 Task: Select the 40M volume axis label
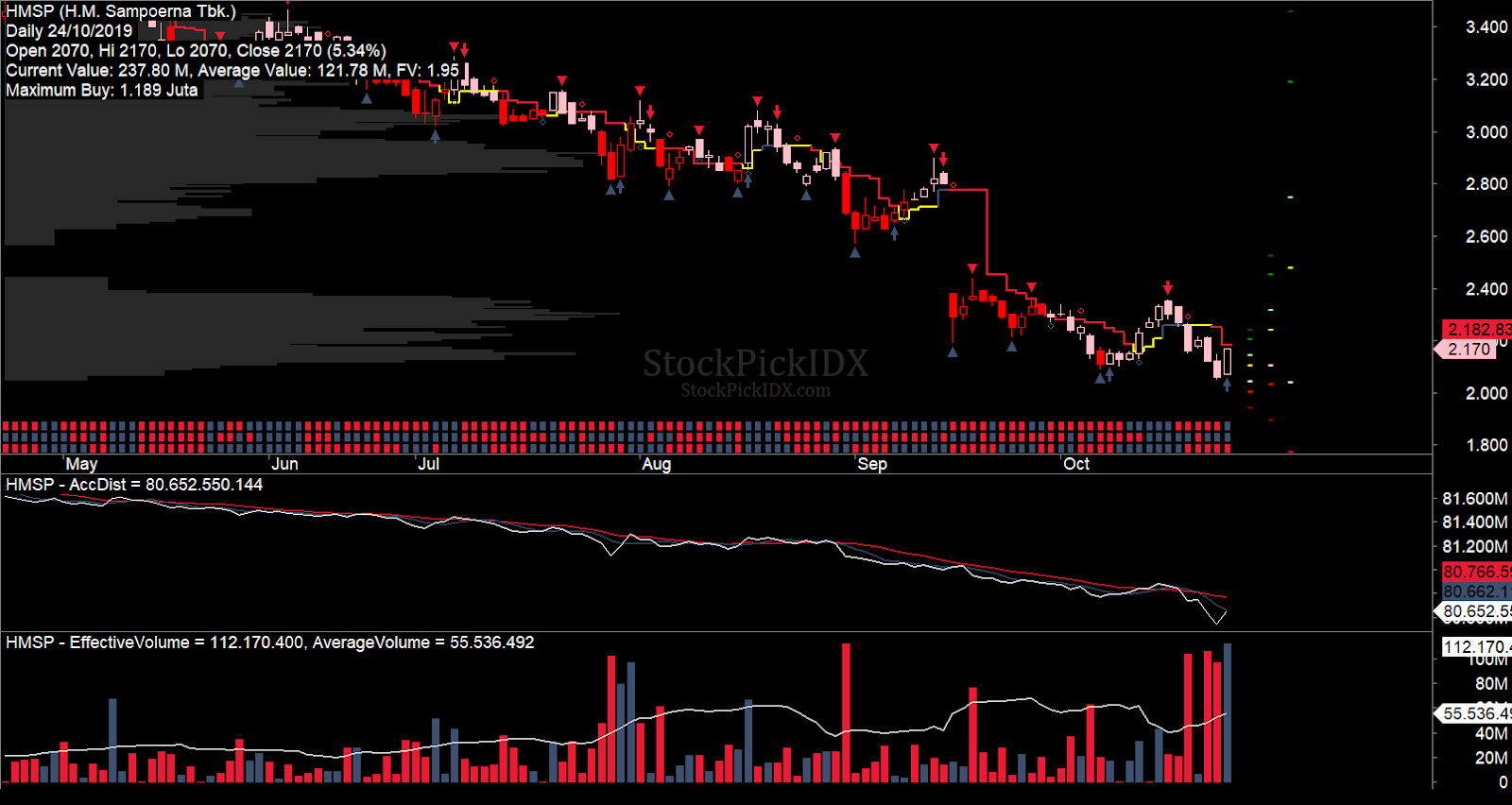click(1491, 733)
